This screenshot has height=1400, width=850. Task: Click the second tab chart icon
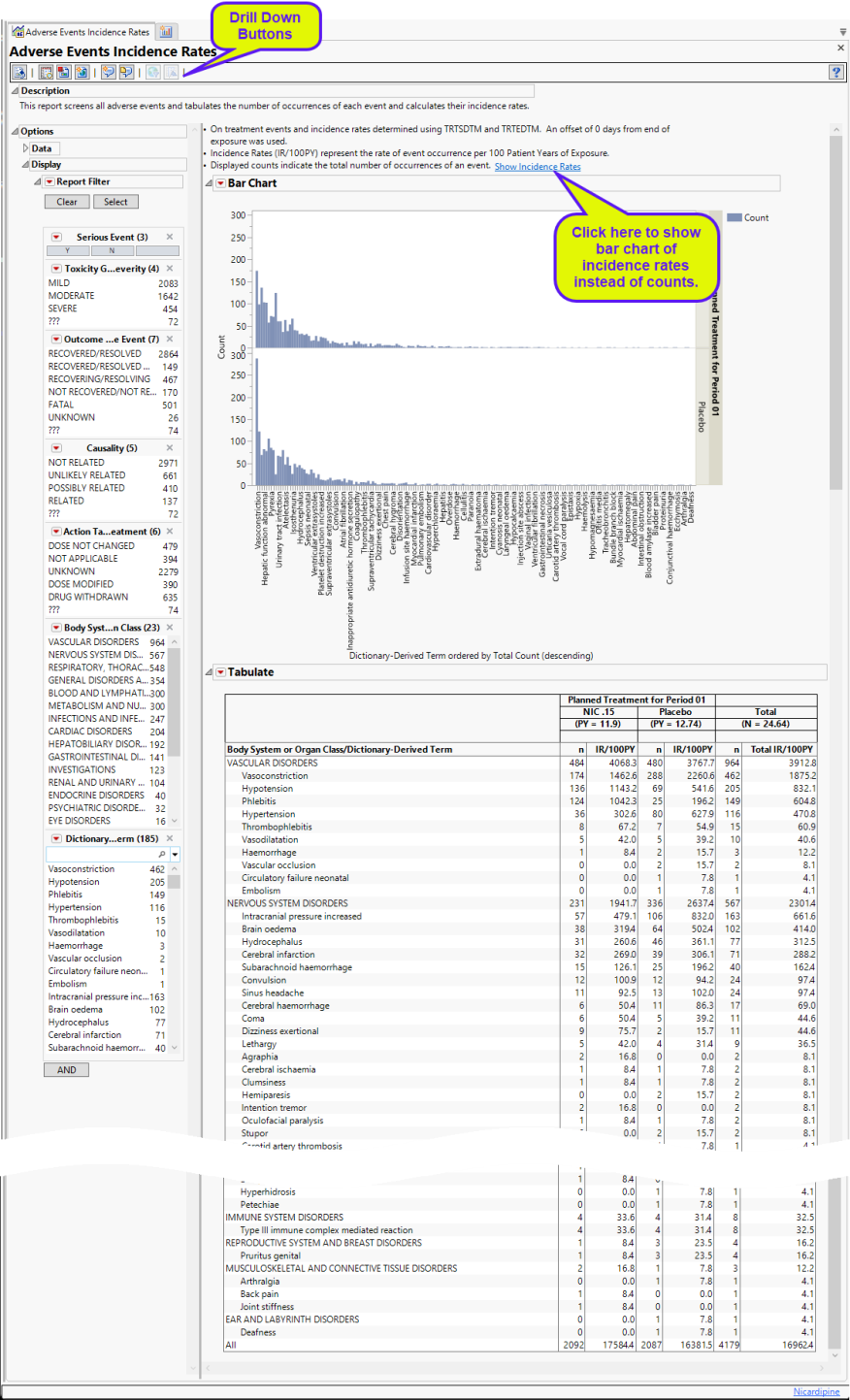[x=166, y=32]
